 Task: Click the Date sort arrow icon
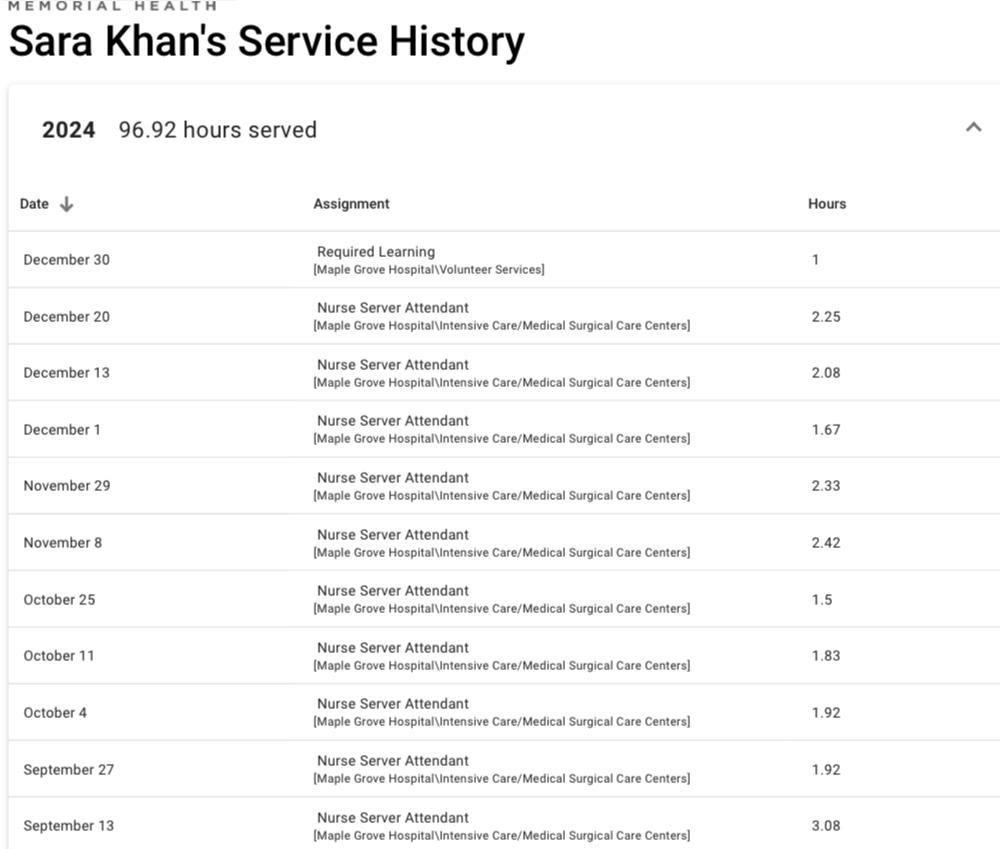point(67,204)
